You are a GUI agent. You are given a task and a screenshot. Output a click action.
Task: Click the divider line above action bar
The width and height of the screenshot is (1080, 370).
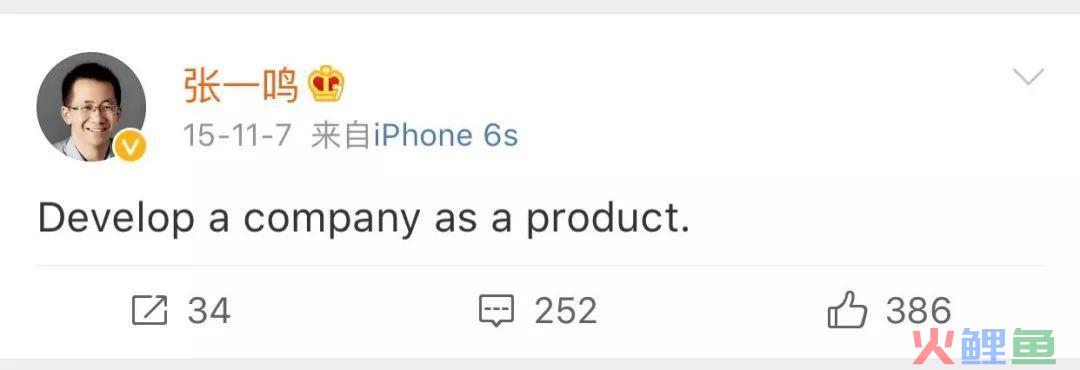click(540, 265)
